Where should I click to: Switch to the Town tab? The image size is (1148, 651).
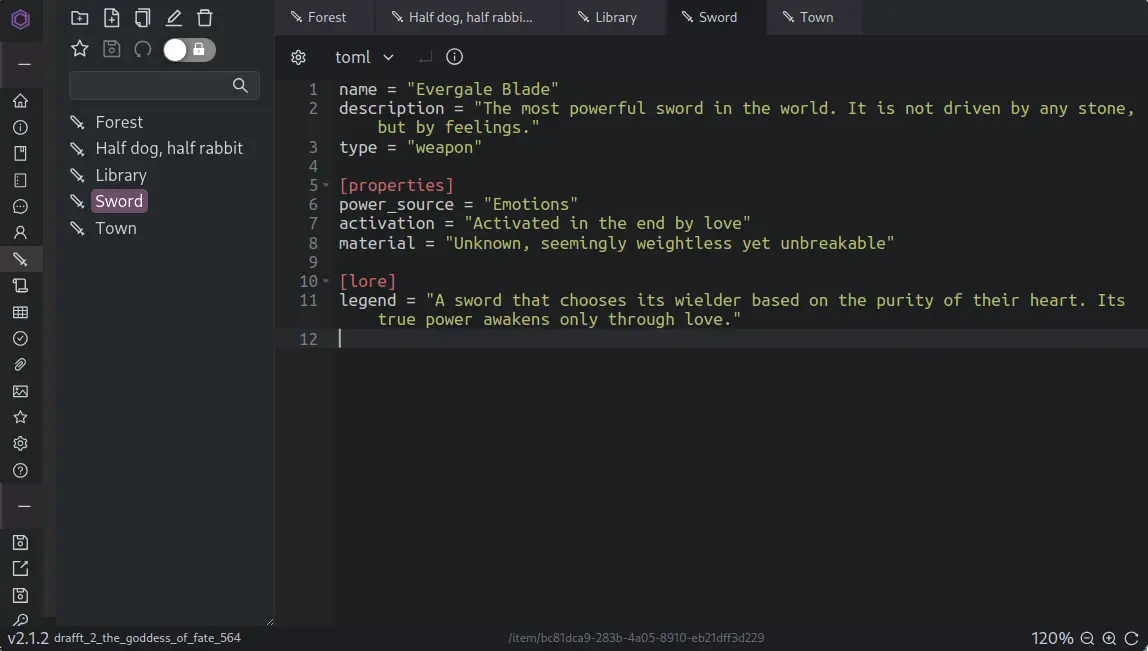click(813, 17)
